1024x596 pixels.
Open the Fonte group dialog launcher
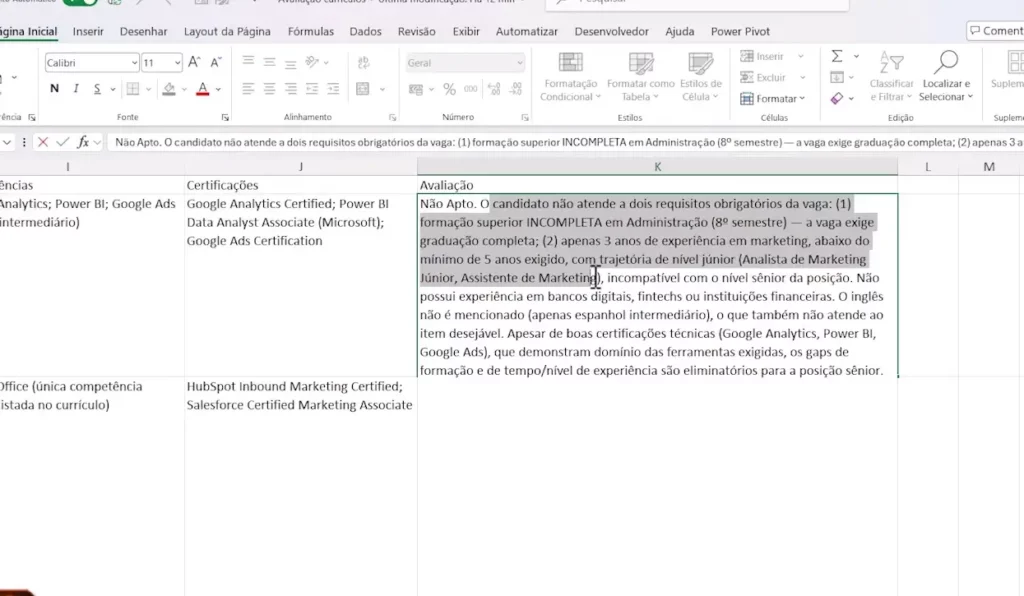point(225,118)
